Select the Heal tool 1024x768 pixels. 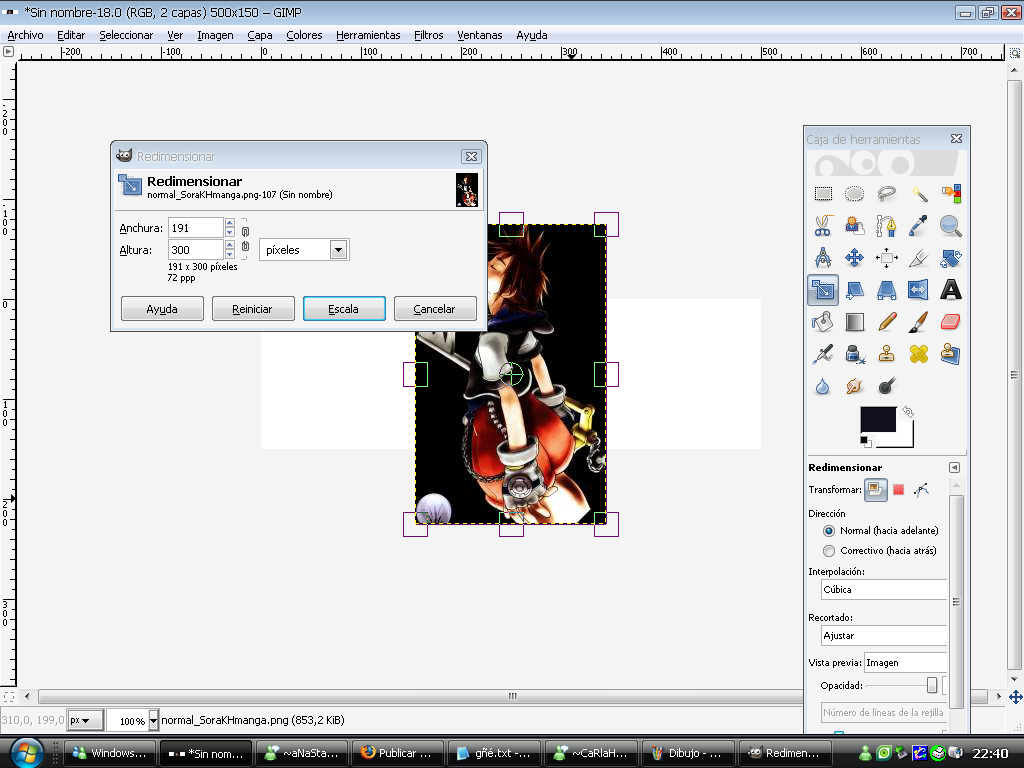click(x=919, y=354)
